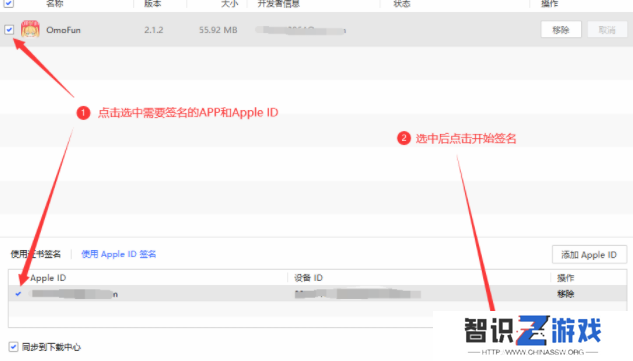Click the 设备 ID column header
Viewport: 633px width, 361px height.
click(x=308, y=278)
